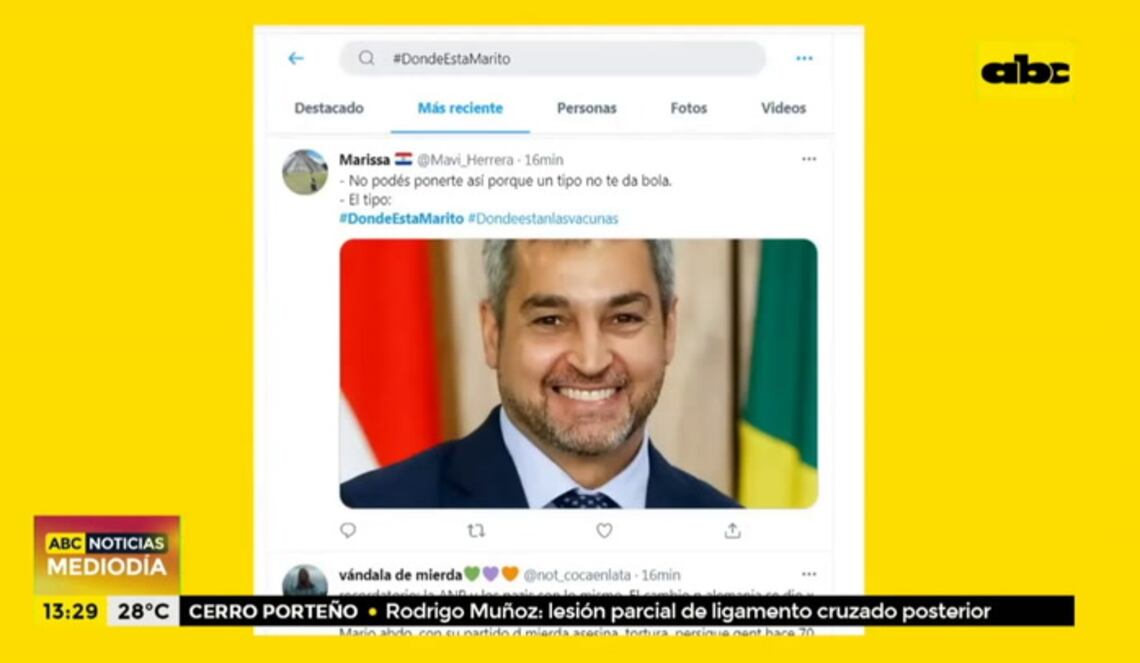Open the Personas tab
The height and width of the screenshot is (663, 1140).
coord(587,108)
